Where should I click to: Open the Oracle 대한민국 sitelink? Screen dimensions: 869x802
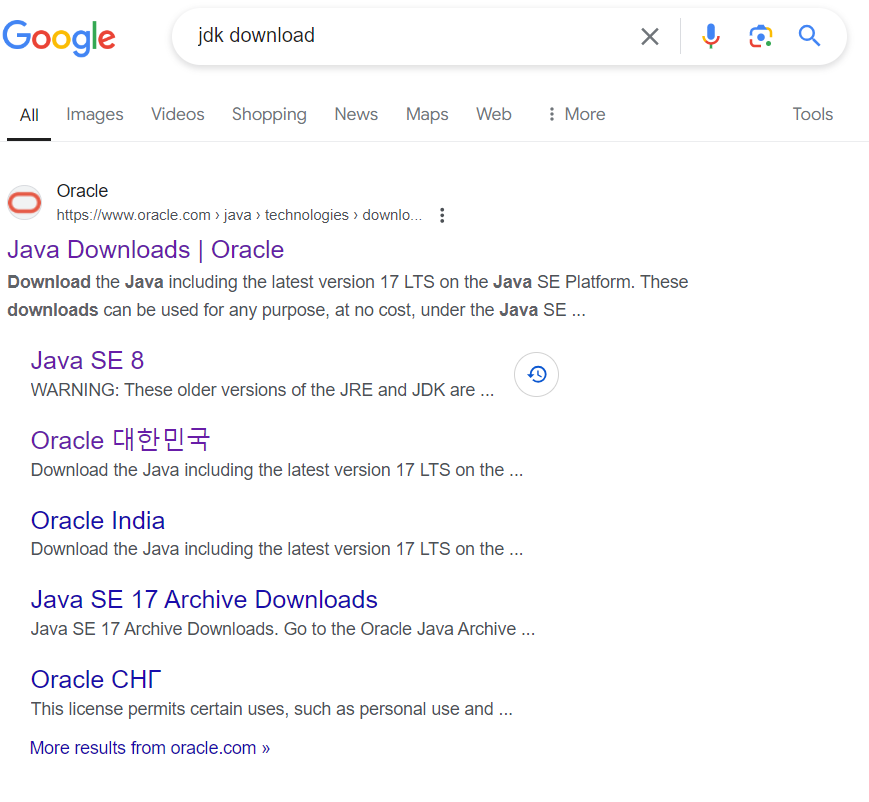click(120, 440)
